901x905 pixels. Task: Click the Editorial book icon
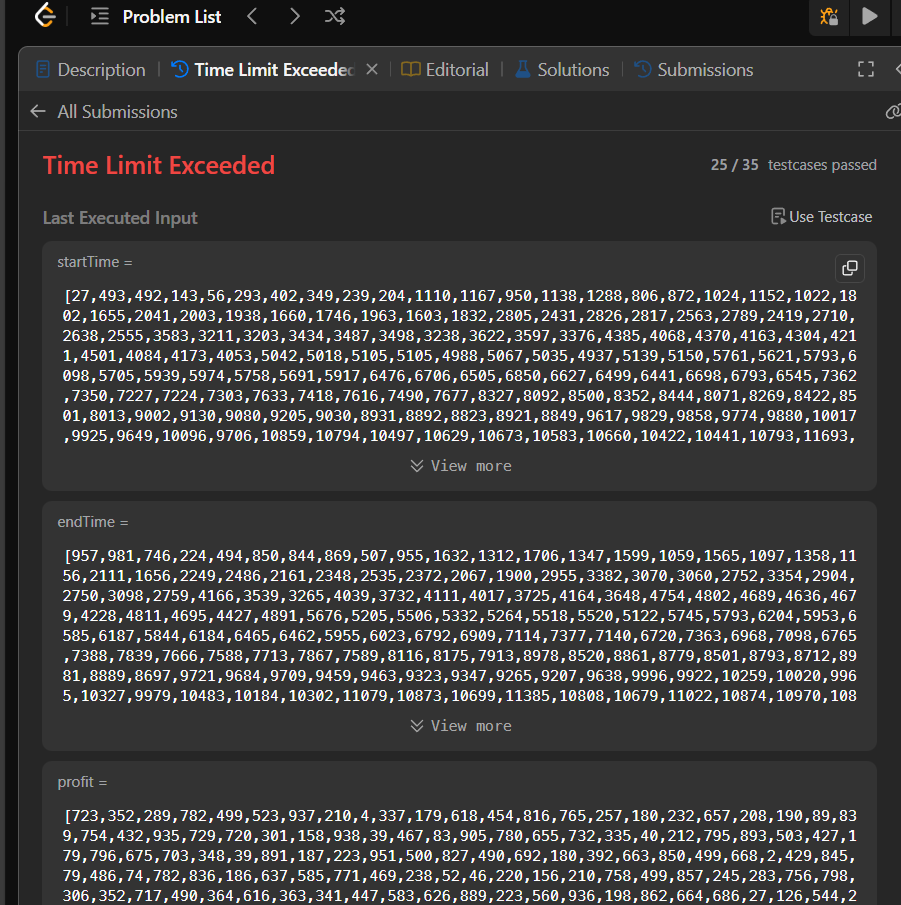410,69
